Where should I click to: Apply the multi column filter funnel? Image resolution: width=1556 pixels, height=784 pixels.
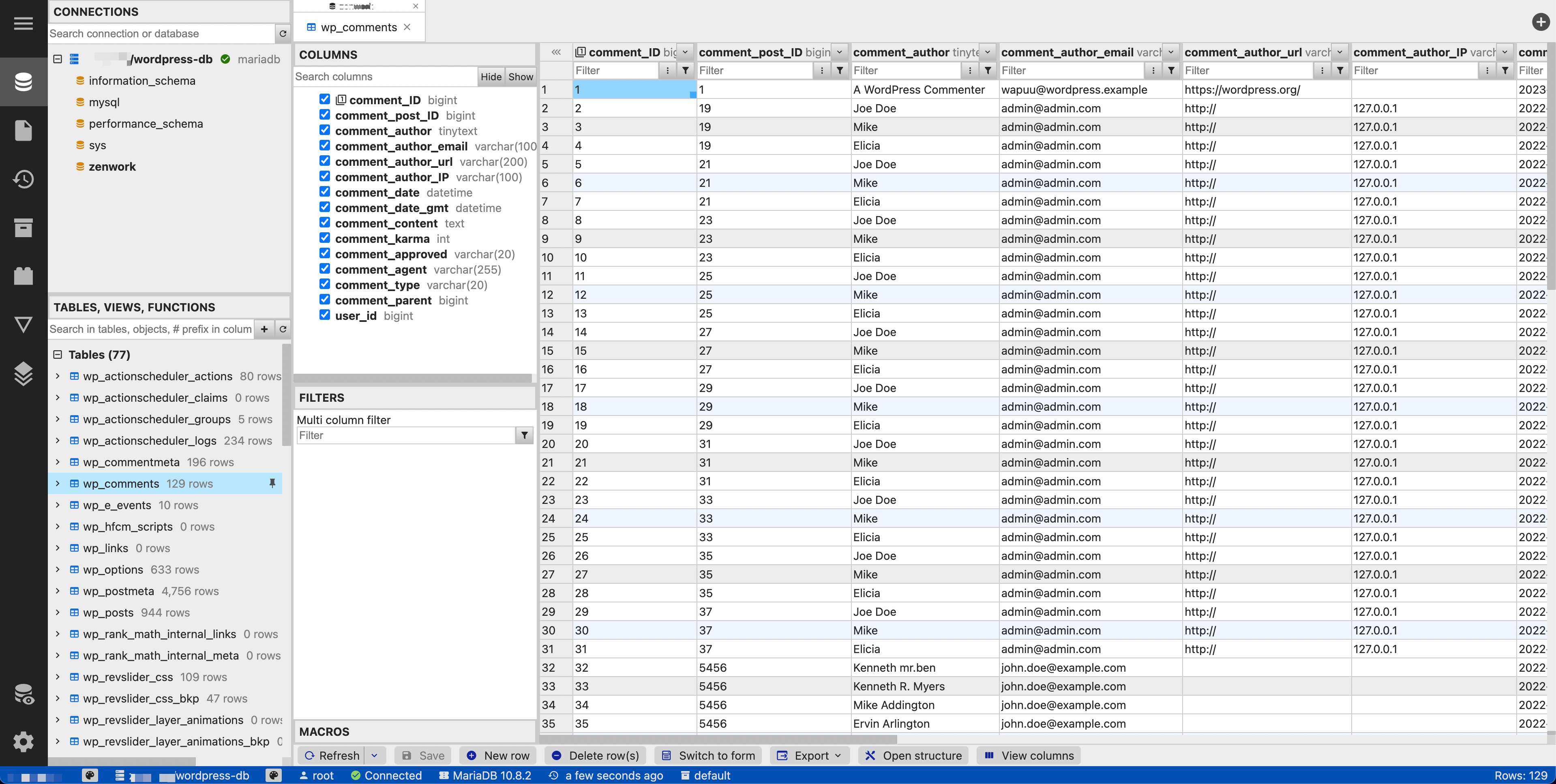(524, 435)
